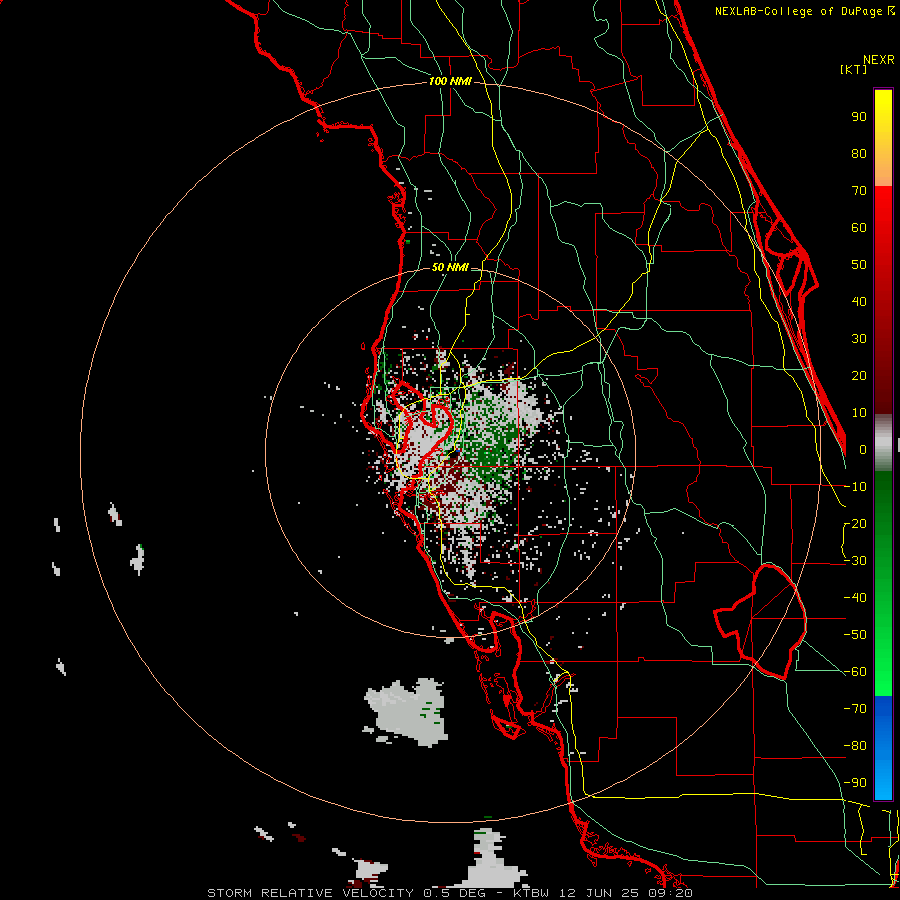This screenshot has height=900, width=900.
Task: Click the blue bottom segment of velocity color bar
Action: 883,748
